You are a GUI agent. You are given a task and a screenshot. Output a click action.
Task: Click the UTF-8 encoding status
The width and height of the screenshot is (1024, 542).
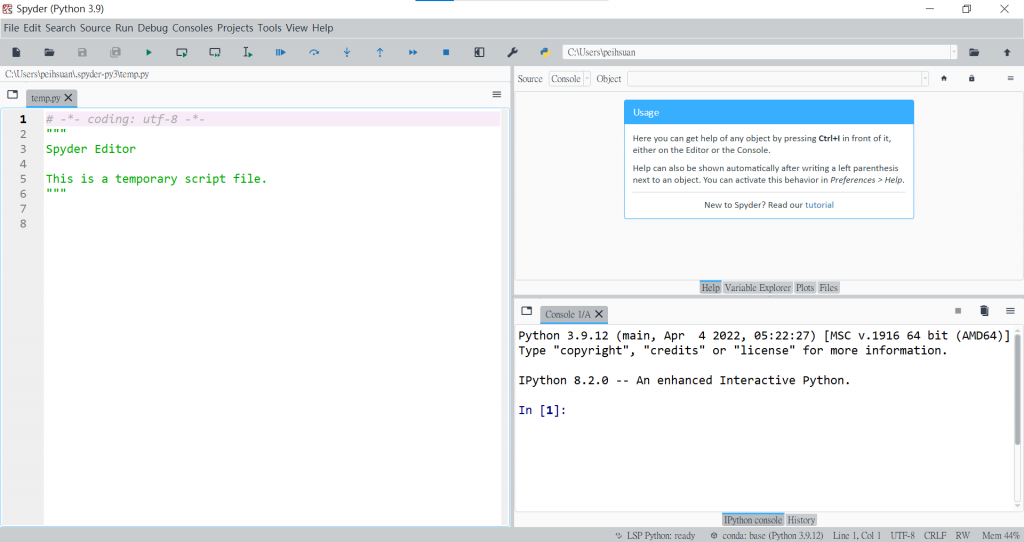click(903, 535)
